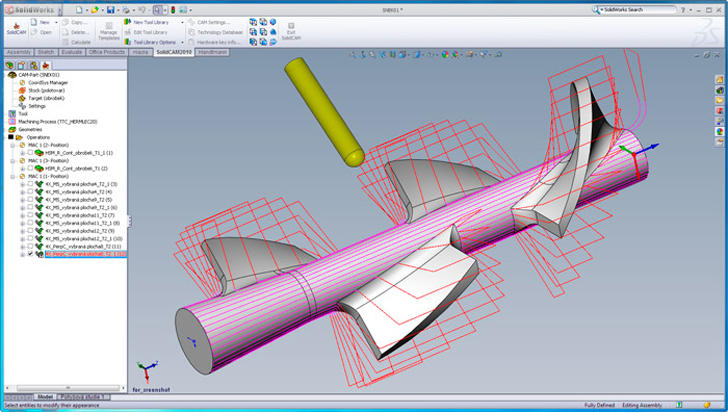Check the box for HSM_R_Cont_obrobek_T1_1 (1) operation

(x=30, y=153)
